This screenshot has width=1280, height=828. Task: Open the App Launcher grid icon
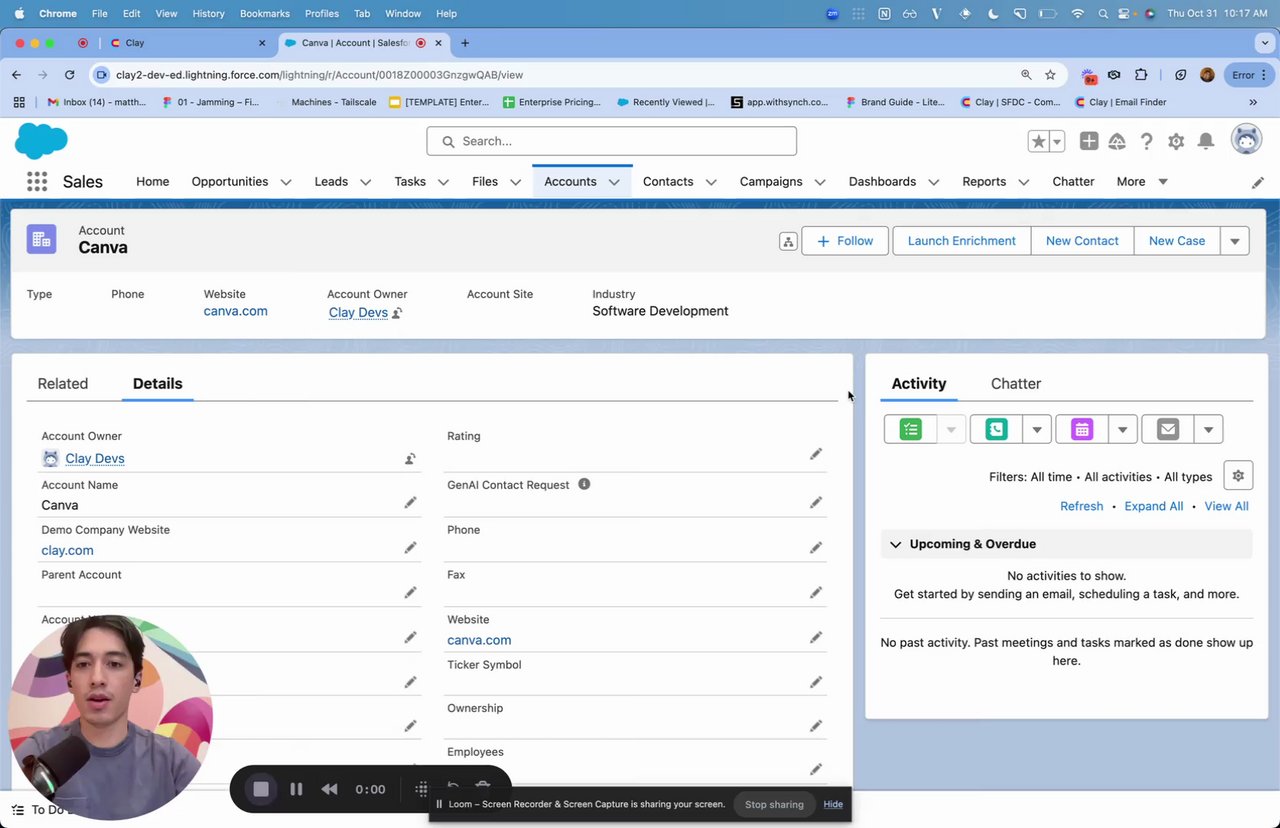coord(37,181)
